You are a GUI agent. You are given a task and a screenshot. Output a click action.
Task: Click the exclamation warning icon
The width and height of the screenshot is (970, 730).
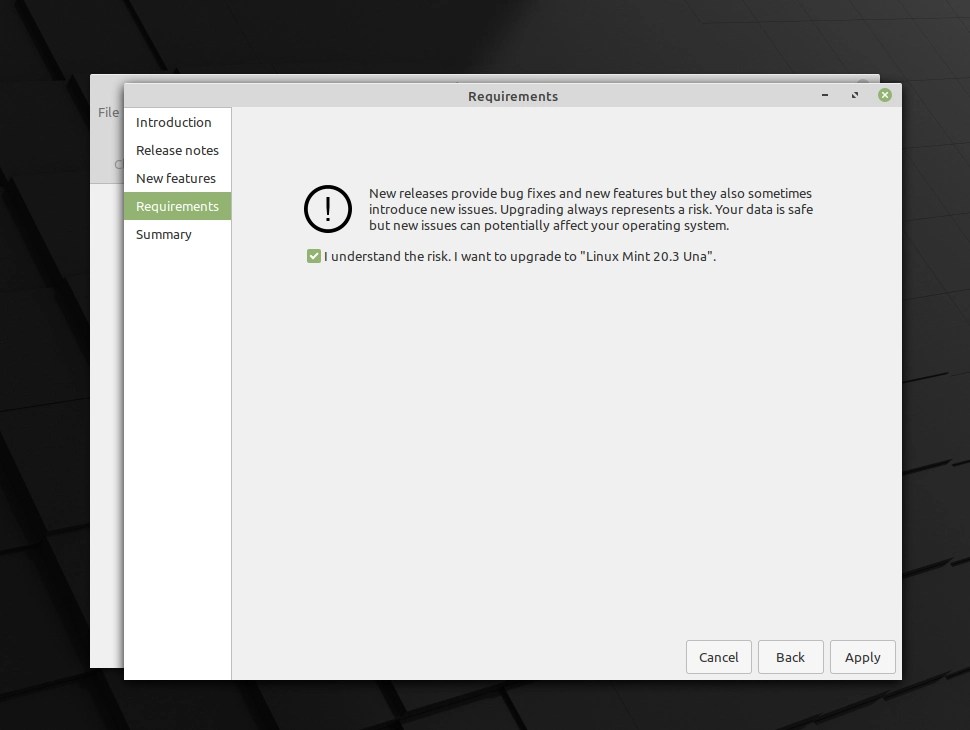(x=328, y=209)
